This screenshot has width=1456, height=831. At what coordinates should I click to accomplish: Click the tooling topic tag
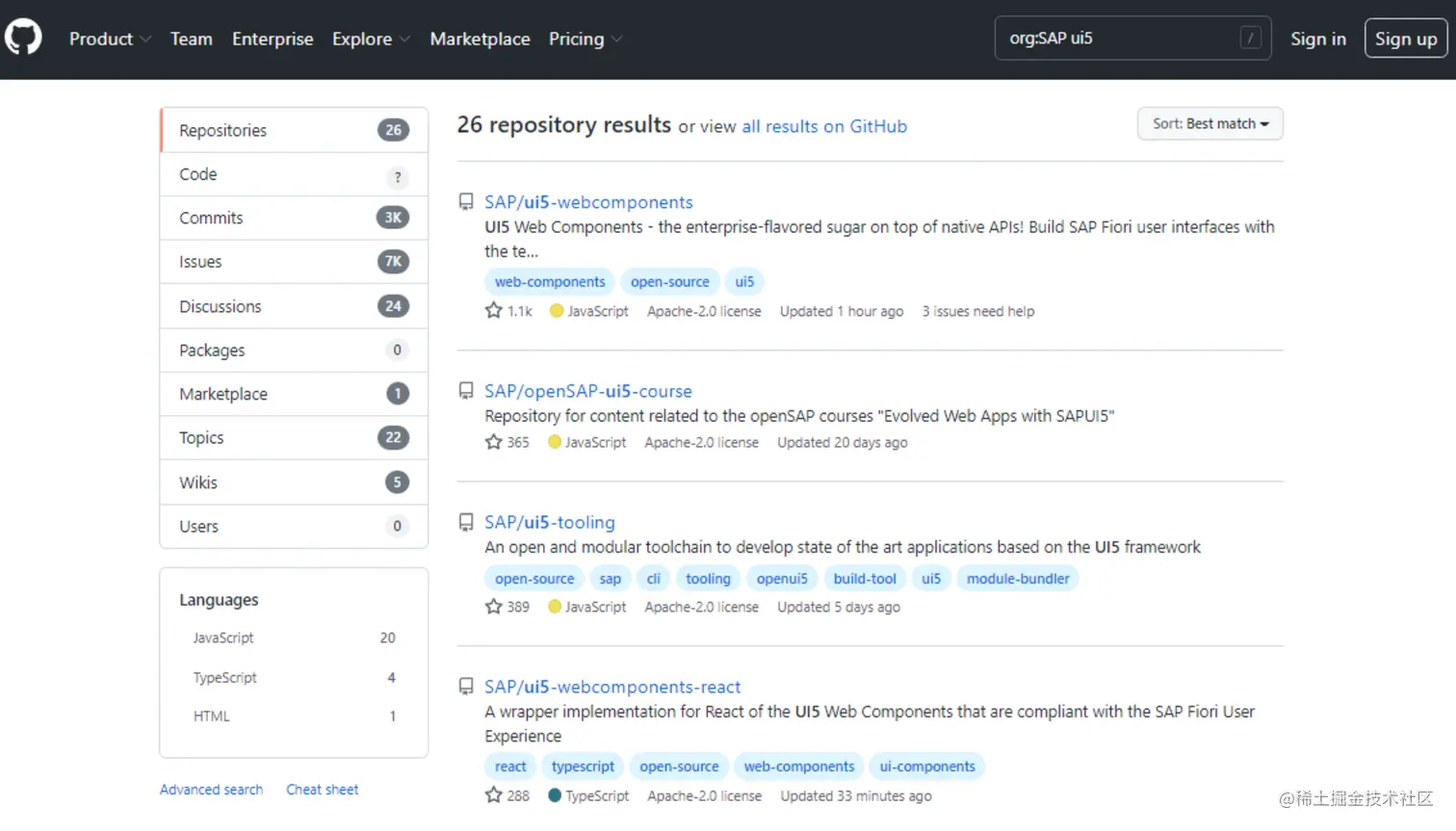point(708,578)
